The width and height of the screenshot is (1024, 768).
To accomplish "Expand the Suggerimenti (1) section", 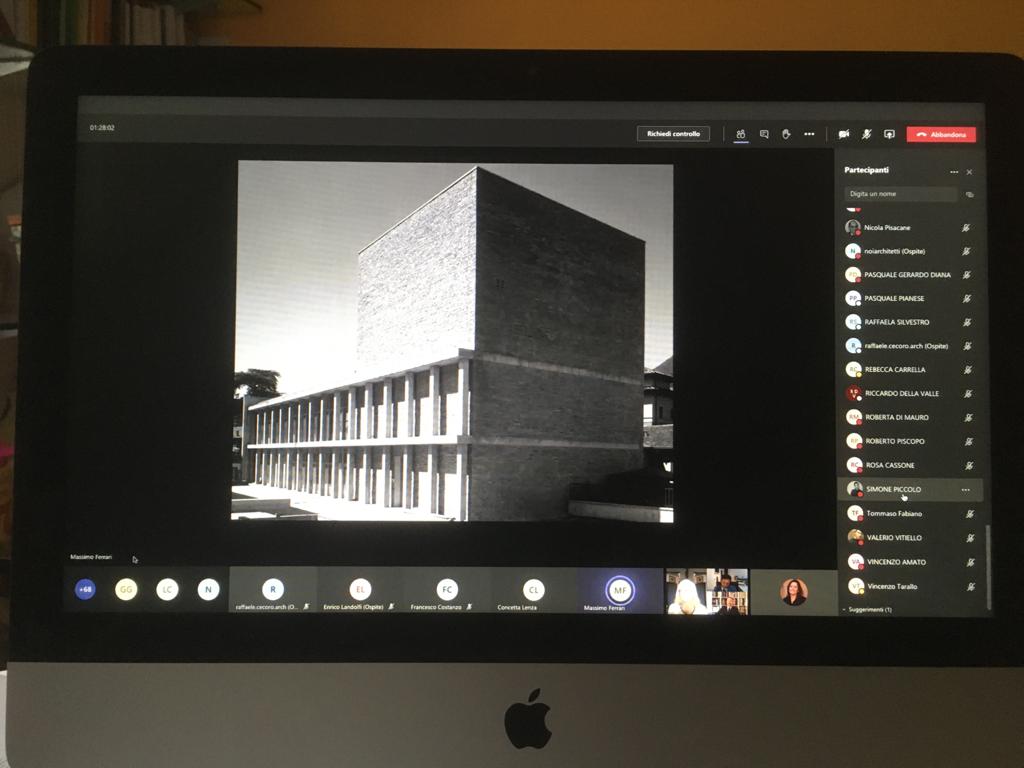I will click(869, 609).
